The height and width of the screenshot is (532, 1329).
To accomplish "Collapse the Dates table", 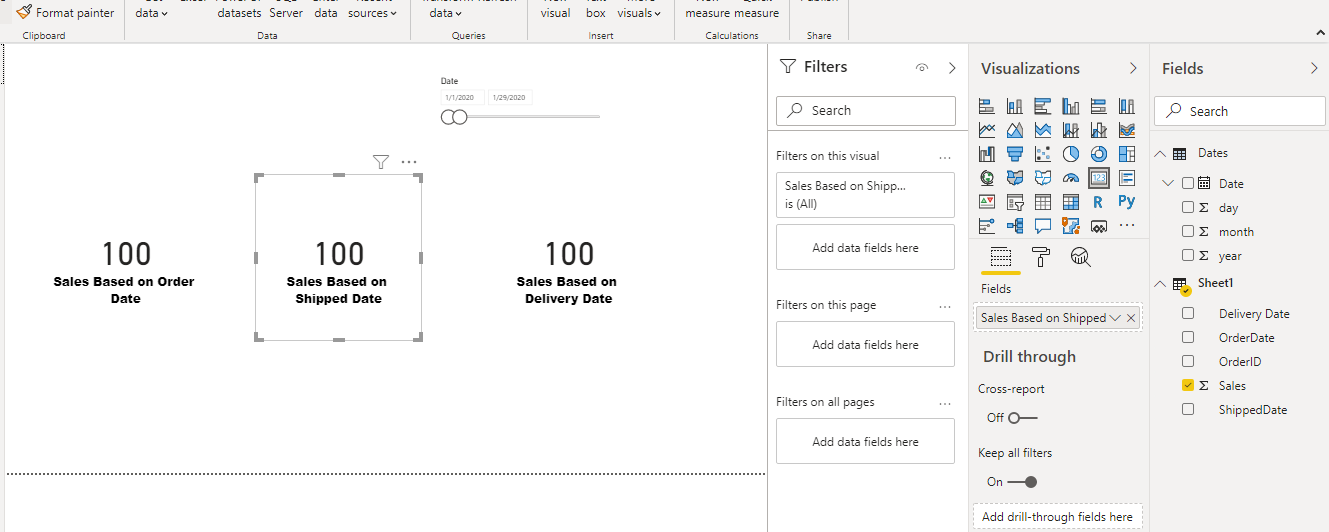I will [1160, 154].
